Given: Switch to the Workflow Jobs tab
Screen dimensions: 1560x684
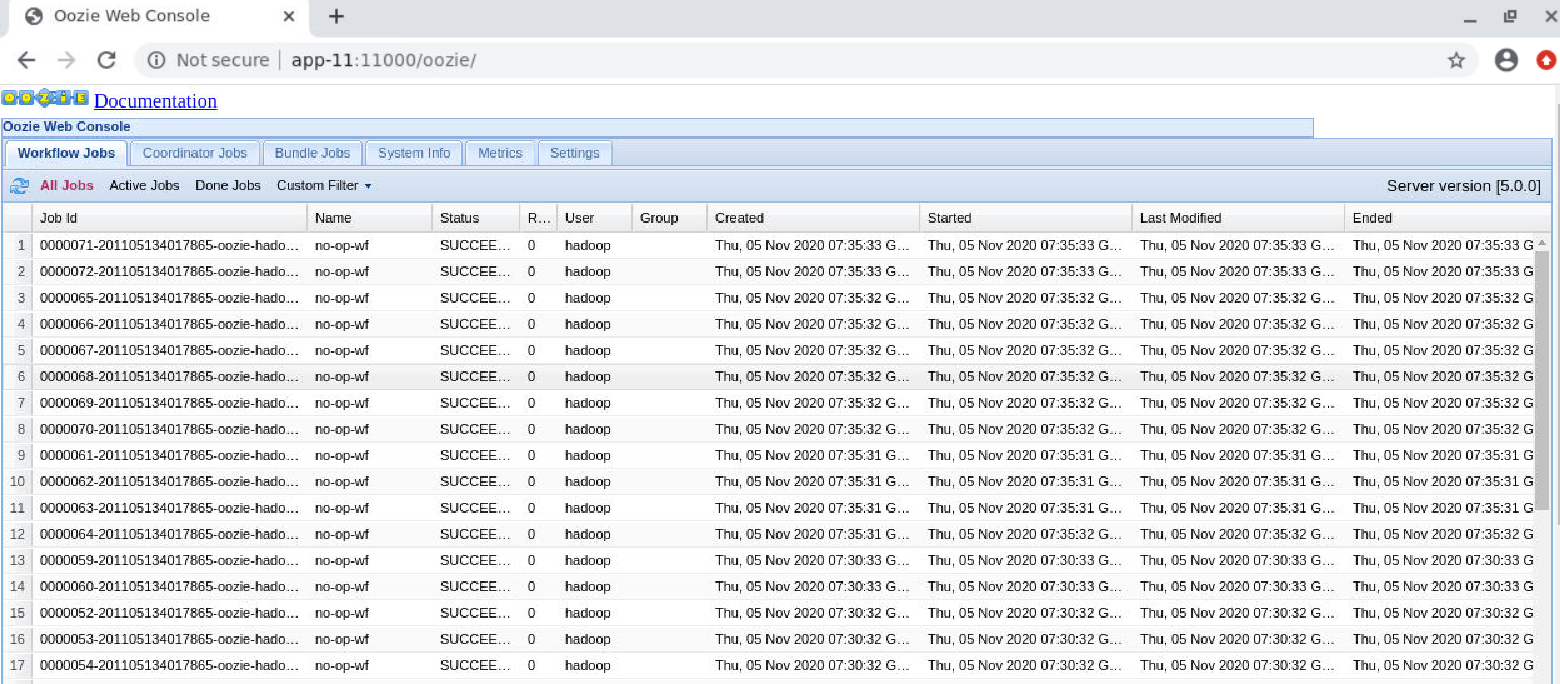Looking at the screenshot, I should [66, 153].
